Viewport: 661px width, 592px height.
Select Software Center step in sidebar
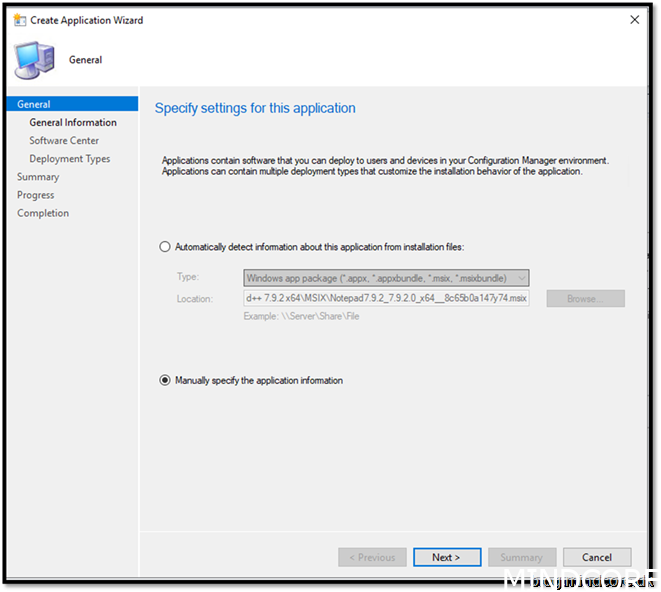(x=64, y=141)
